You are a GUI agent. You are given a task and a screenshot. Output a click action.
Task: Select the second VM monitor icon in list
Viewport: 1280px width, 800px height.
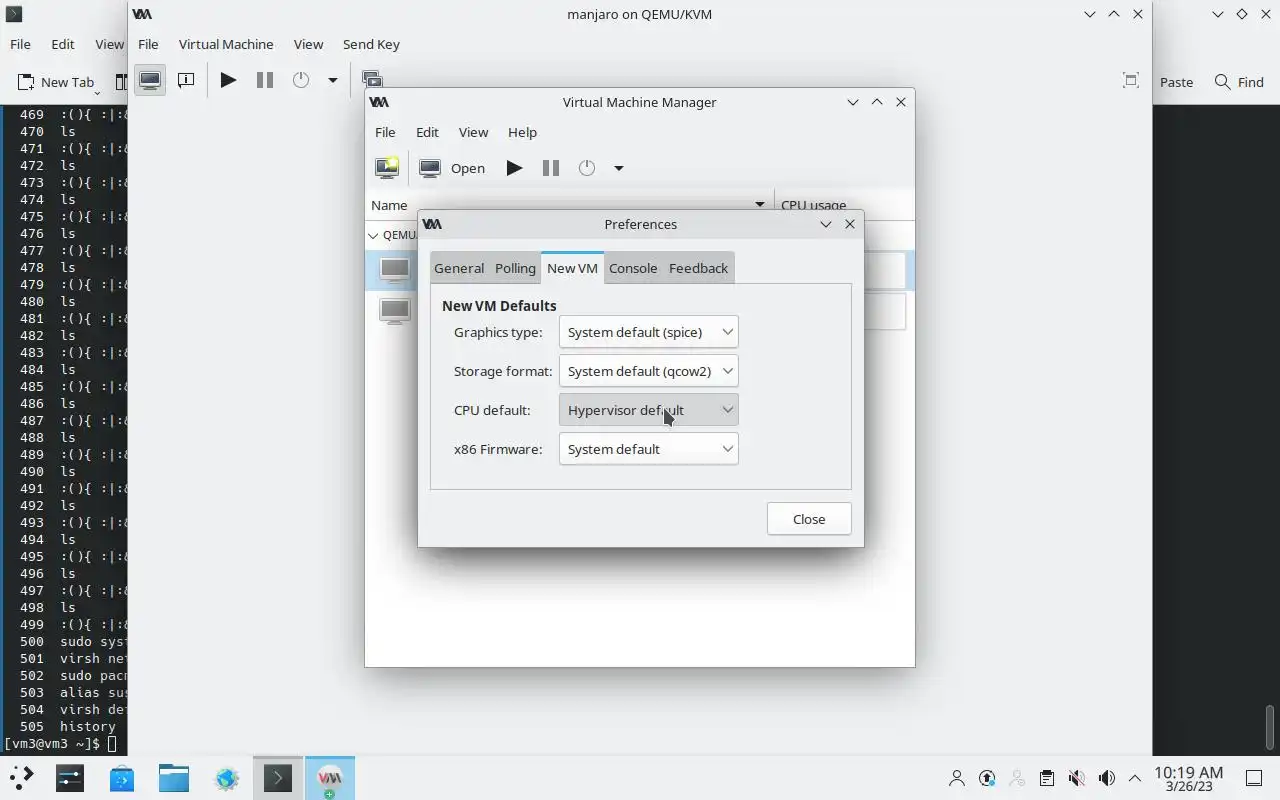click(x=395, y=311)
